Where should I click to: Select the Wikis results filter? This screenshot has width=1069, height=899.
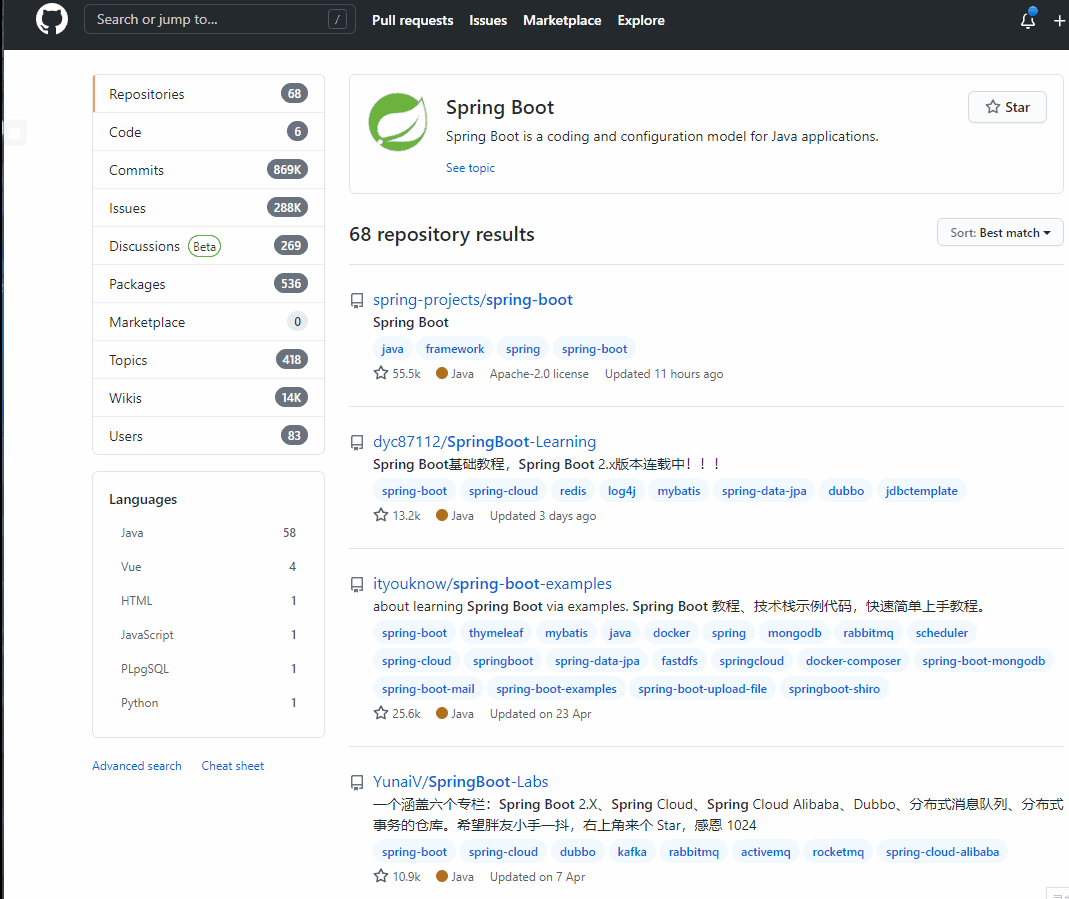click(209, 397)
